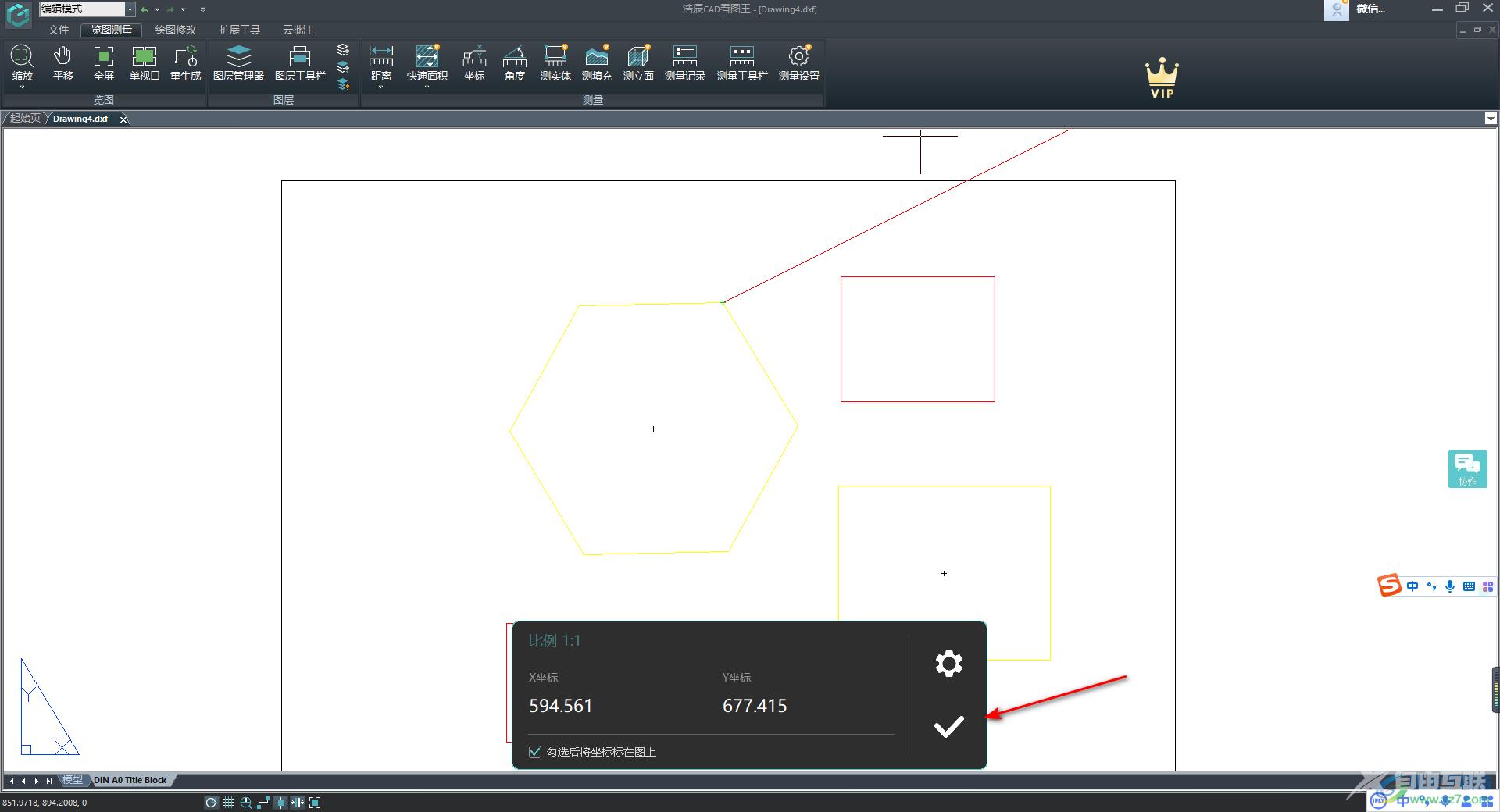Click the top small layer icon

tap(343, 49)
